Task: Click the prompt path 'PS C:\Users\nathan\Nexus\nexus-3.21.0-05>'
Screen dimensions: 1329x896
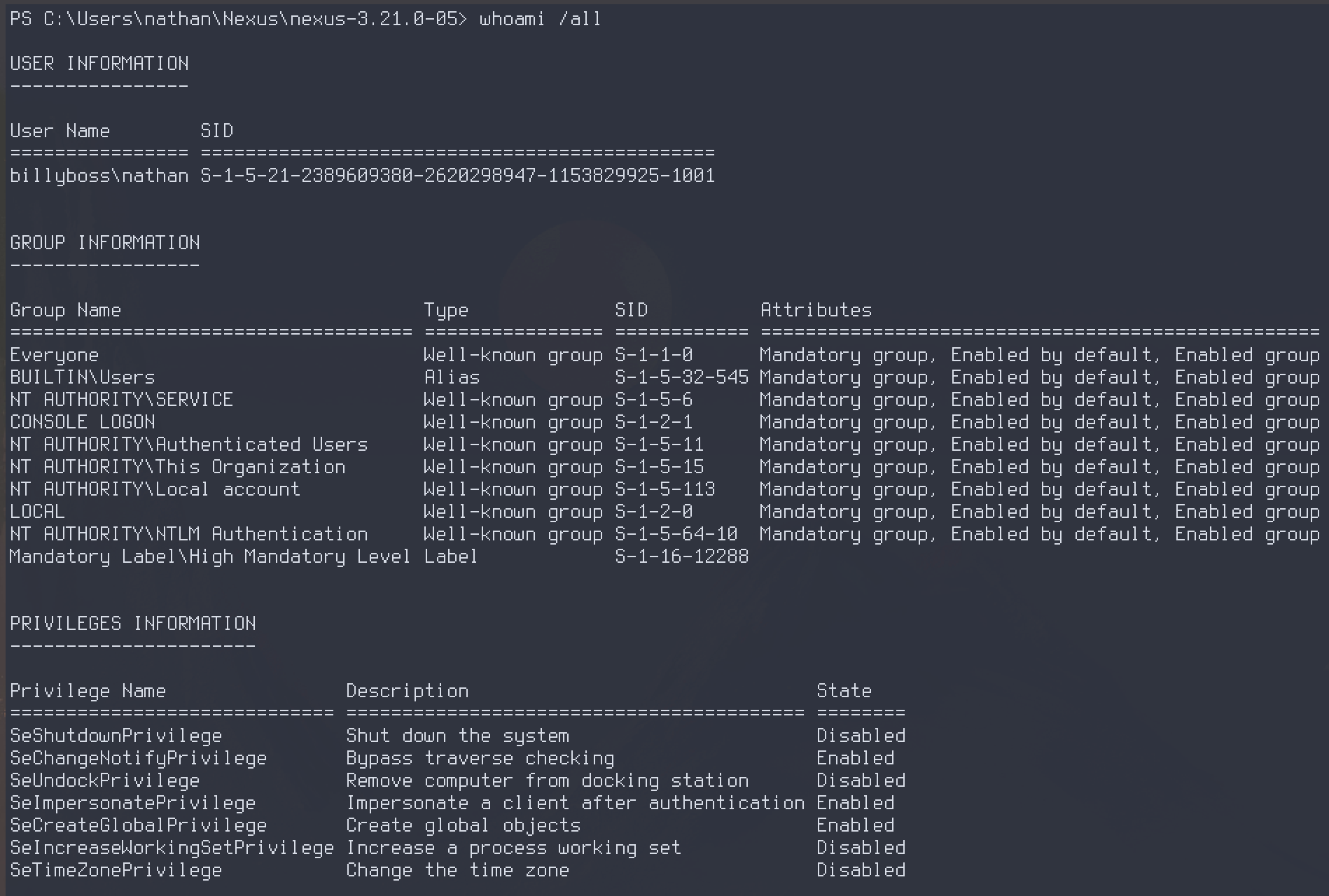Action: click(x=238, y=19)
